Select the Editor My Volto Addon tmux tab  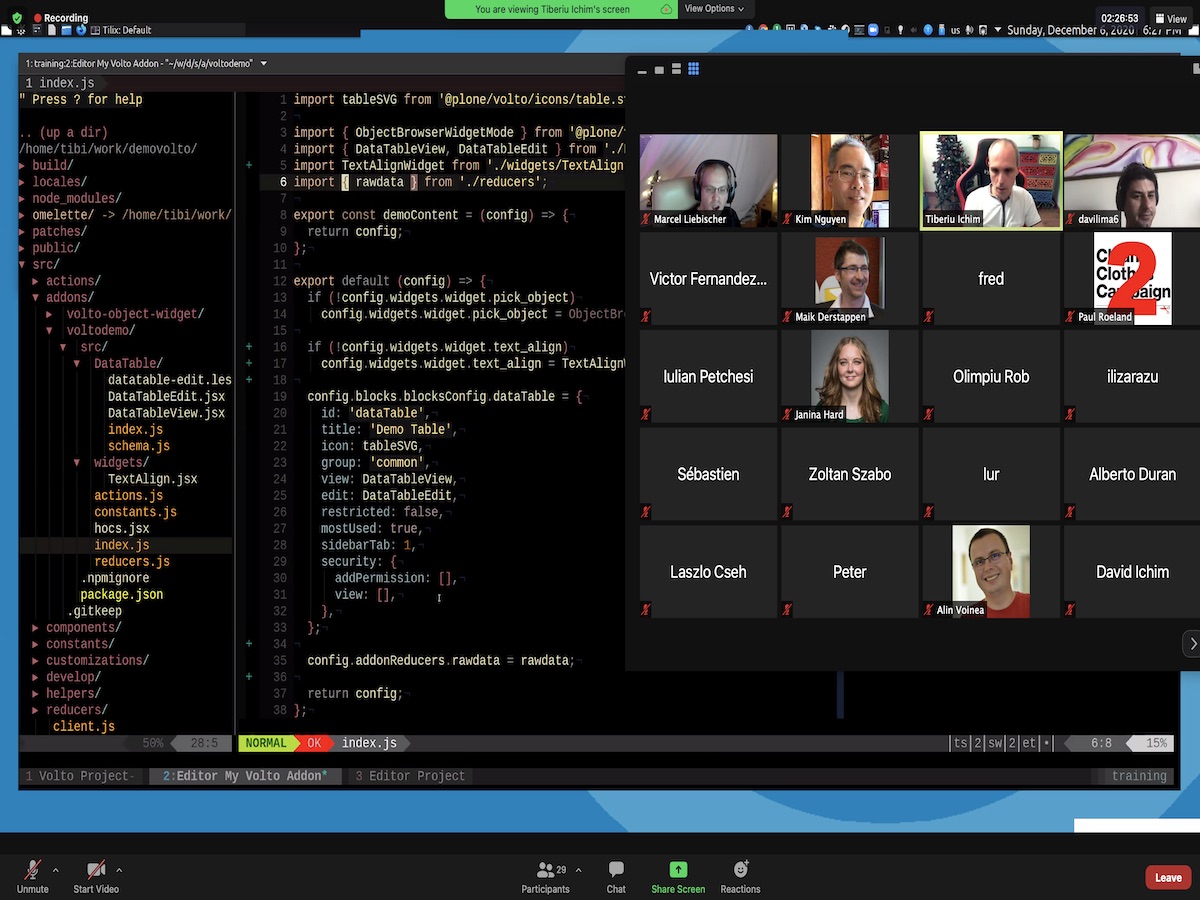click(245, 776)
